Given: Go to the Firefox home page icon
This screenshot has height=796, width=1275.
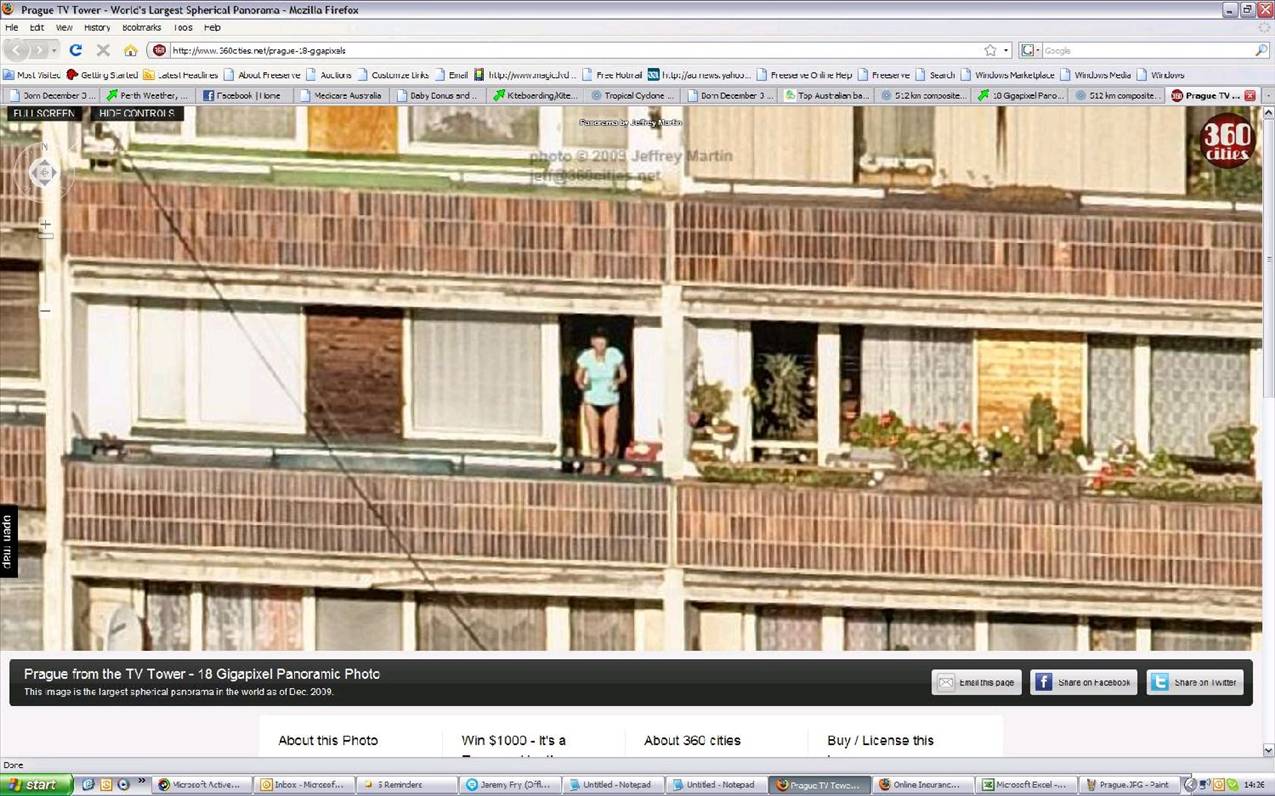Looking at the screenshot, I should 130,50.
